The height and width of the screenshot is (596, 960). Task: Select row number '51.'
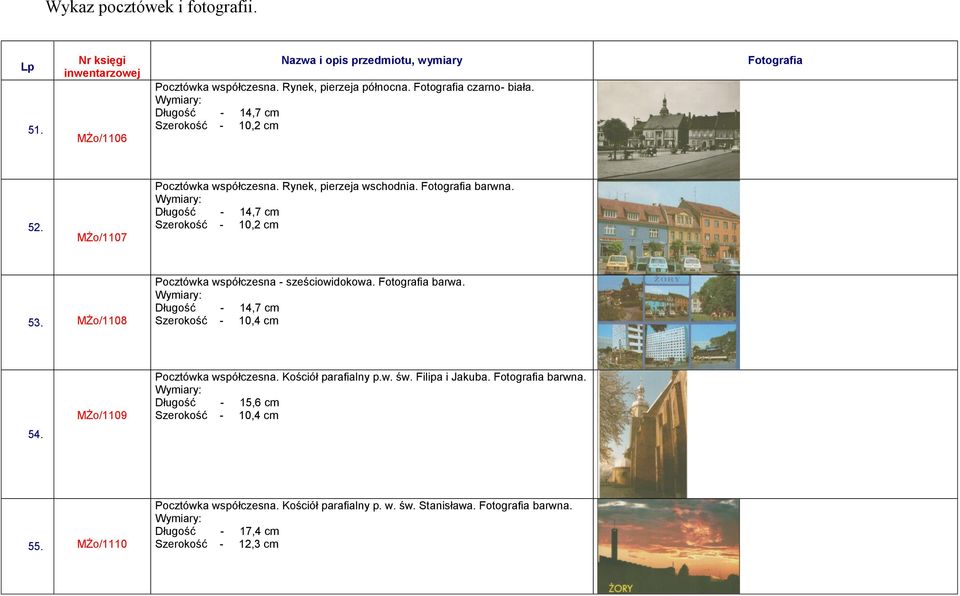click(x=36, y=130)
